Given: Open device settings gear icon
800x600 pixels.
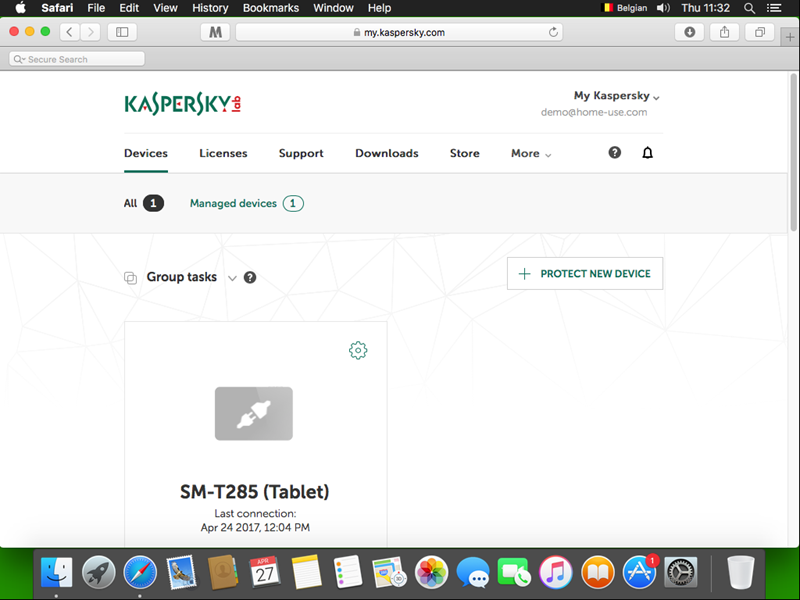Looking at the screenshot, I should coord(358,350).
